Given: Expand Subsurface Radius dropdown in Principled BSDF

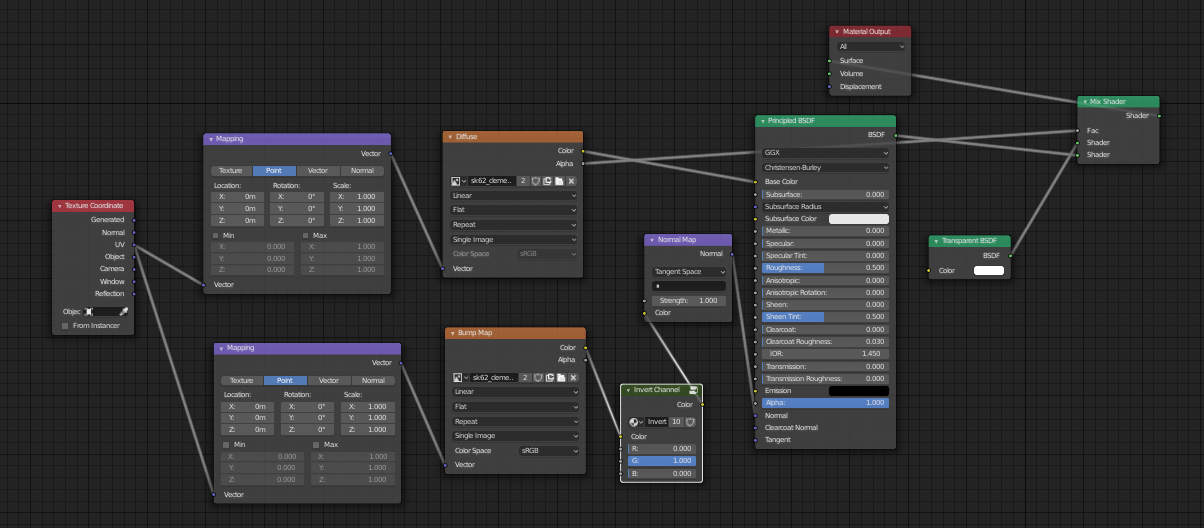Looking at the screenshot, I should click(826, 206).
